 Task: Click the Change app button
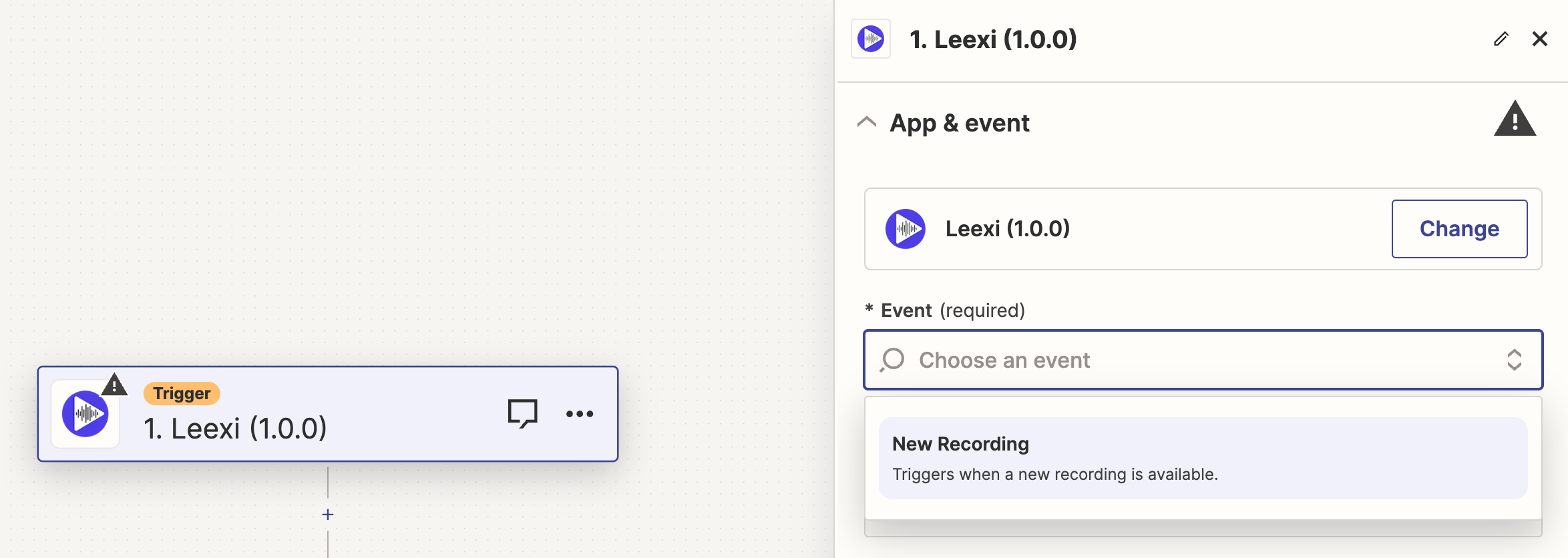pyautogui.click(x=1459, y=229)
